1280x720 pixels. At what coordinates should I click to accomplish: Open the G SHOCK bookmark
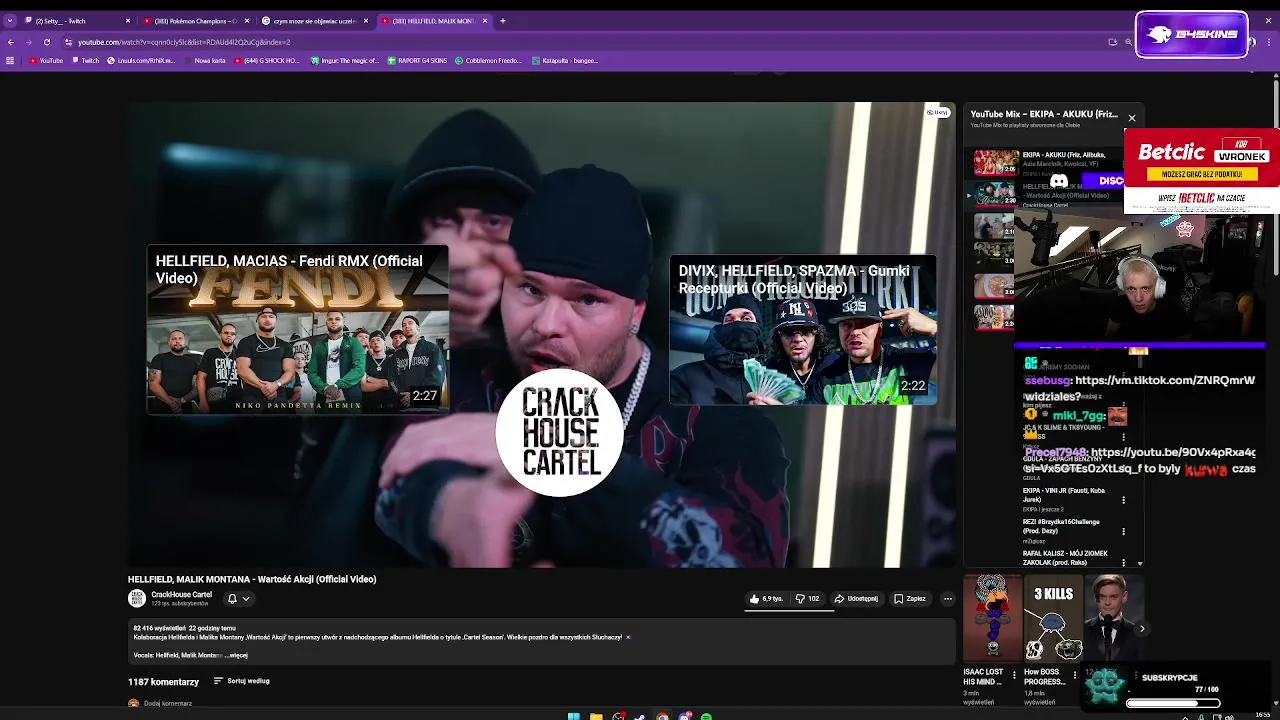pos(266,61)
